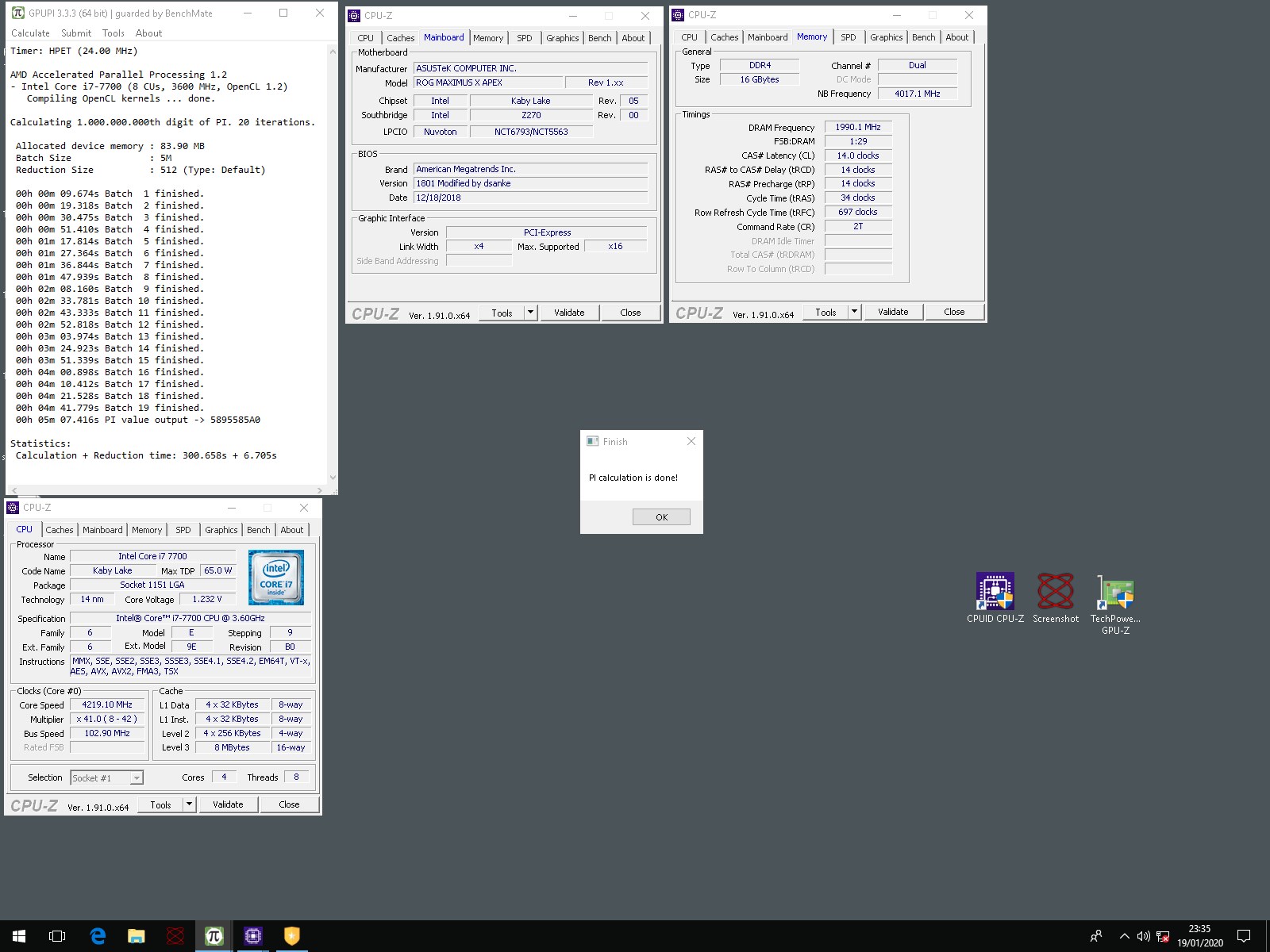Click Close button in the Mainboard CPU-Z window
Viewport: 1270px width, 952px height.
[630, 313]
